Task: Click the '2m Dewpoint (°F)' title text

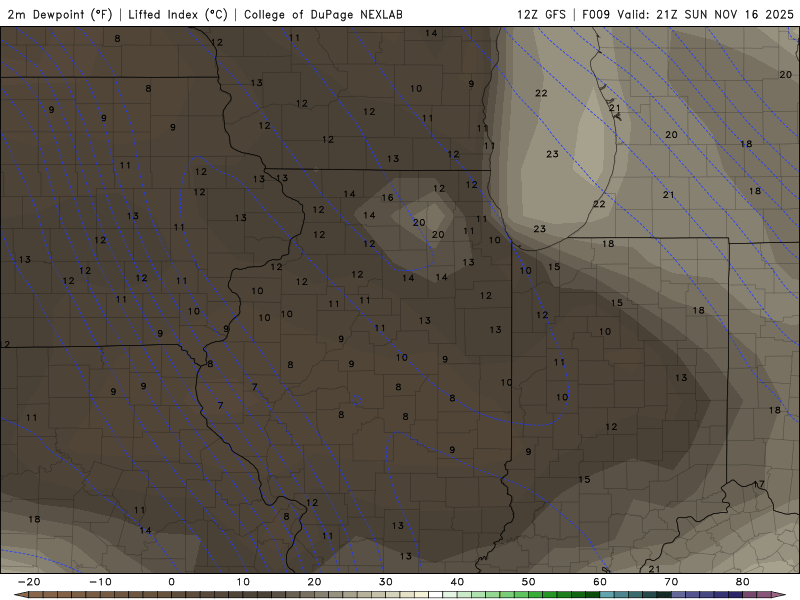Action: coord(60,14)
